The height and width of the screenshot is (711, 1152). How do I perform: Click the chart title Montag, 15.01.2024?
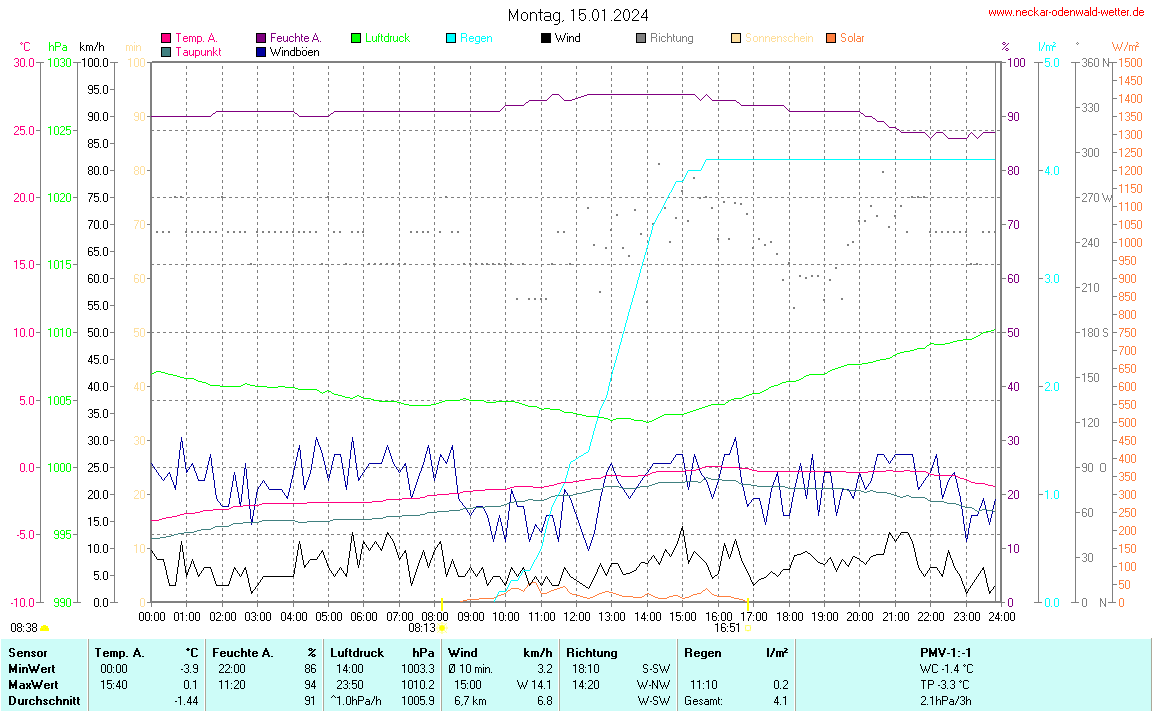577,15
